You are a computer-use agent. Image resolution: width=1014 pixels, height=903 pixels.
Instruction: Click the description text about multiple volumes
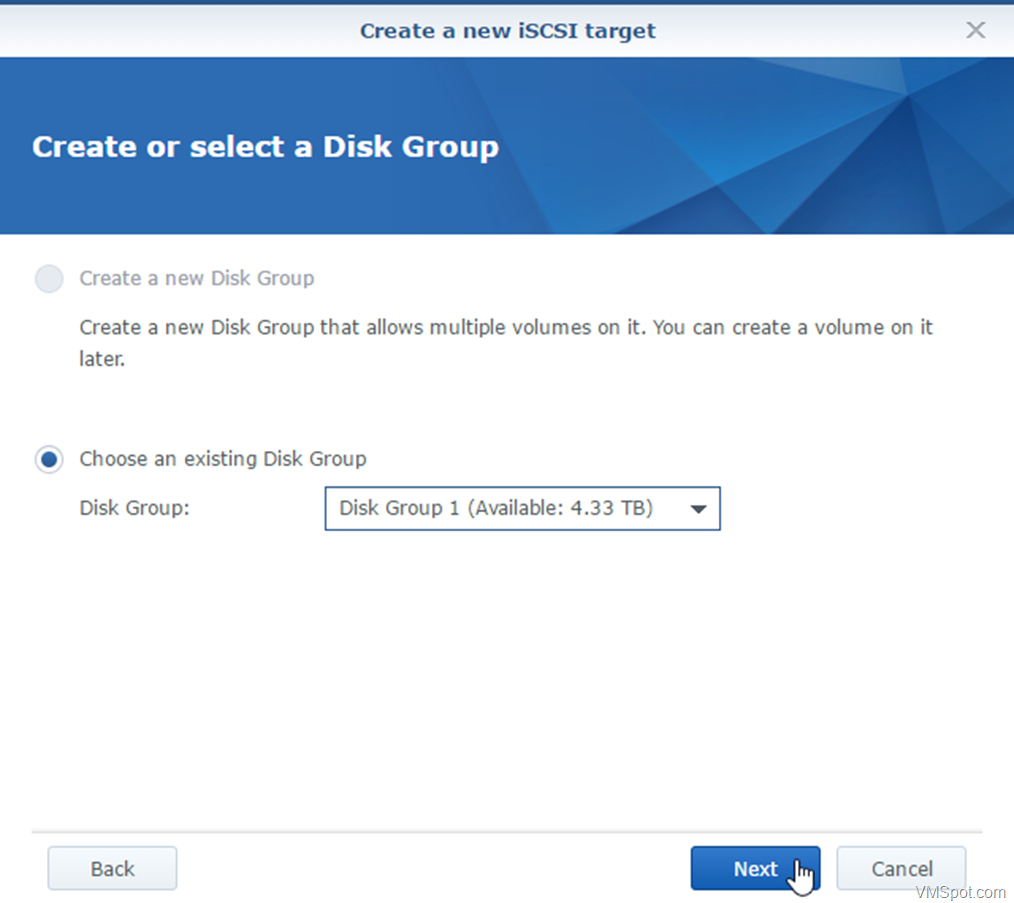[x=505, y=343]
